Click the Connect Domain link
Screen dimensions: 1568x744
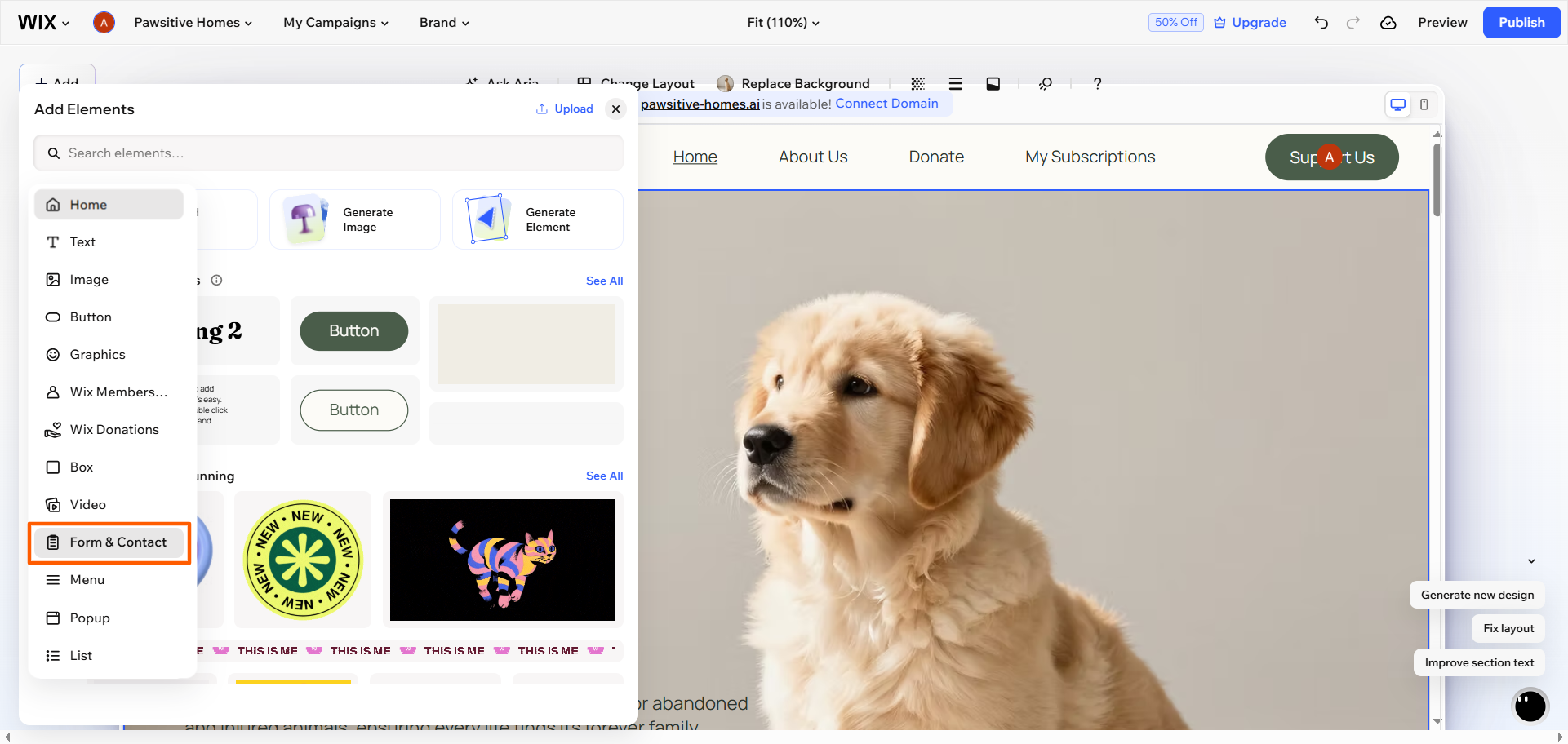click(x=886, y=104)
